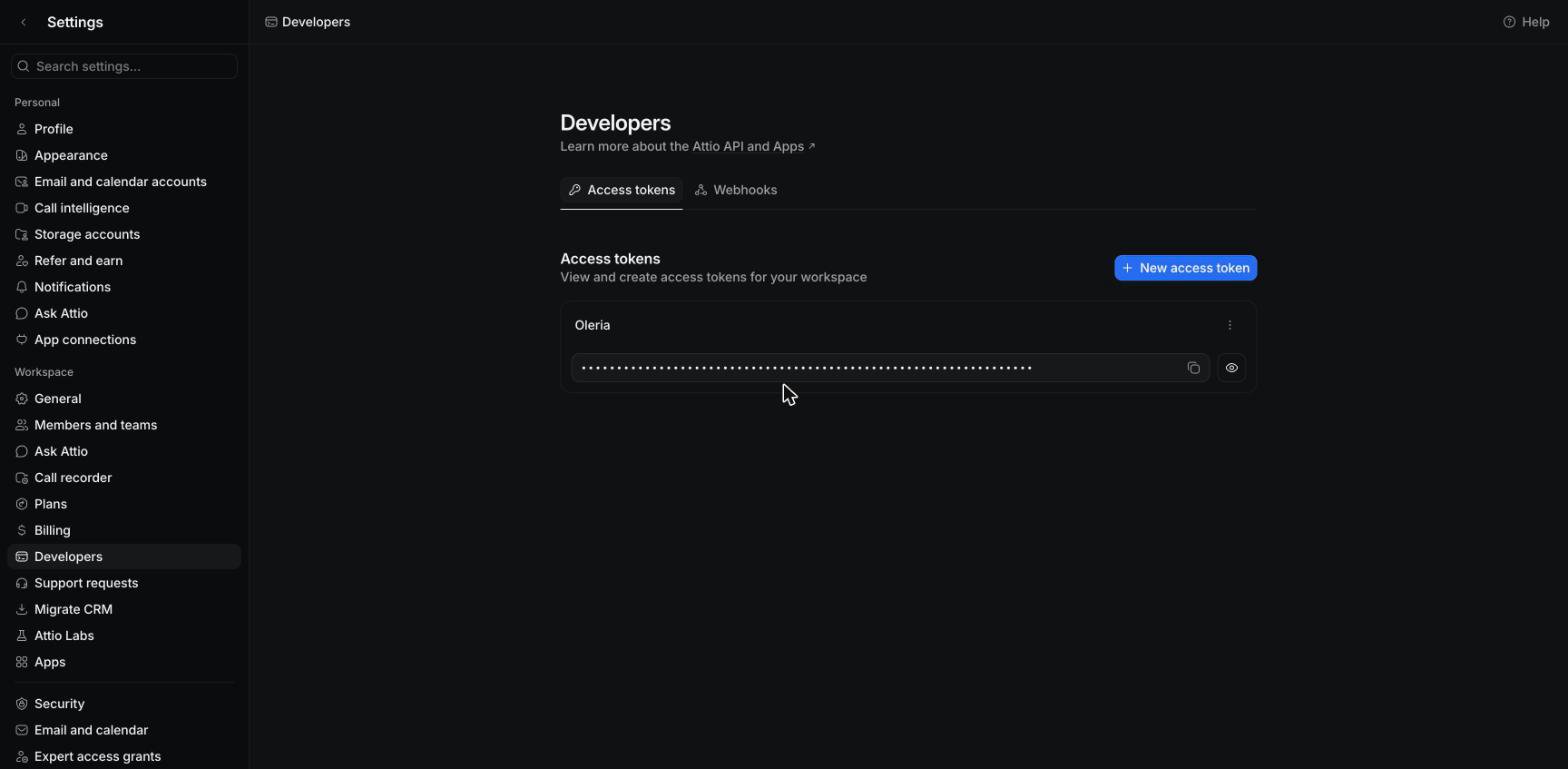Go to Billing settings
1568x769 pixels.
coord(124,530)
